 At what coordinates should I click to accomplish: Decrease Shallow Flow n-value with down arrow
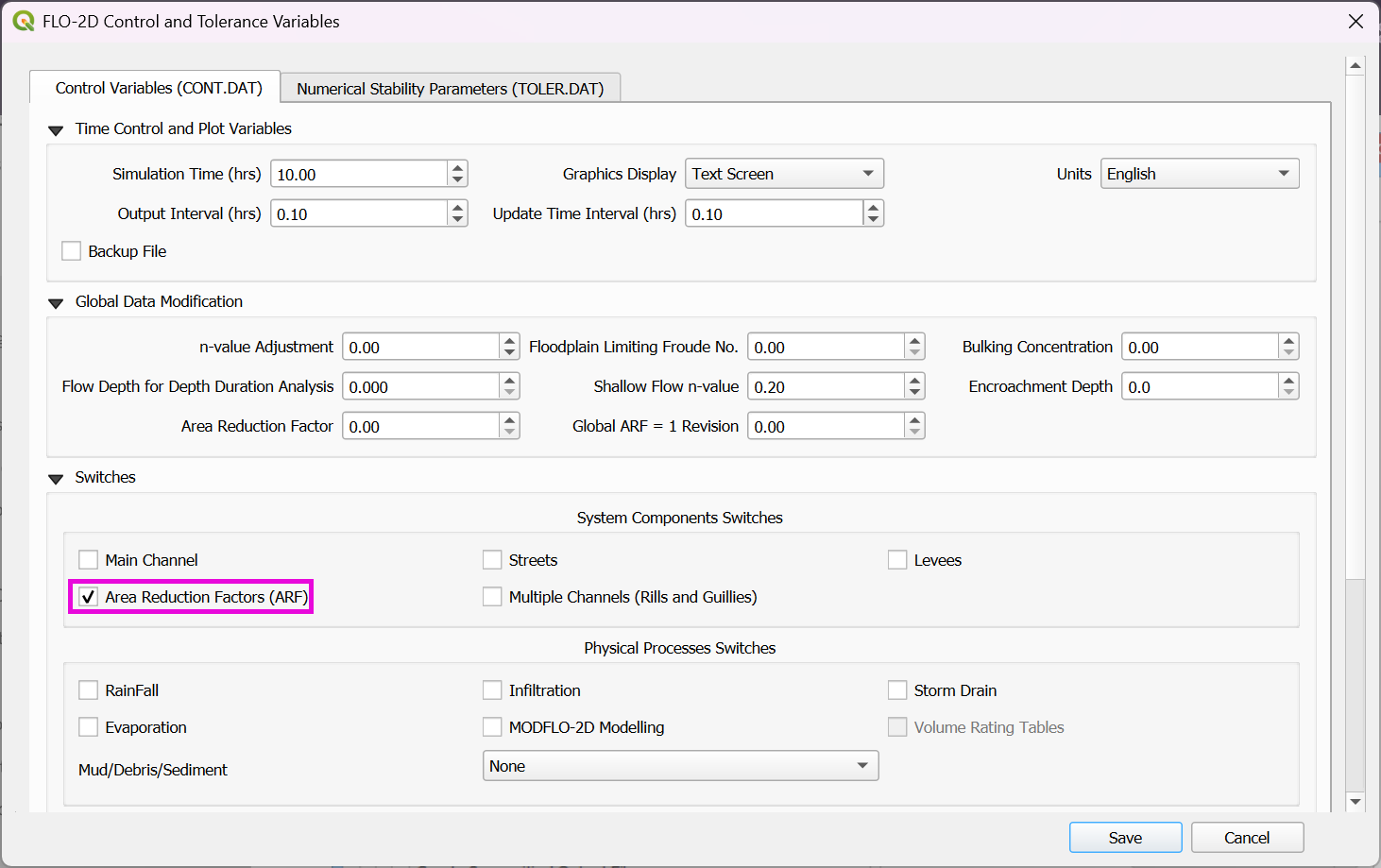click(x=914, y=392)
